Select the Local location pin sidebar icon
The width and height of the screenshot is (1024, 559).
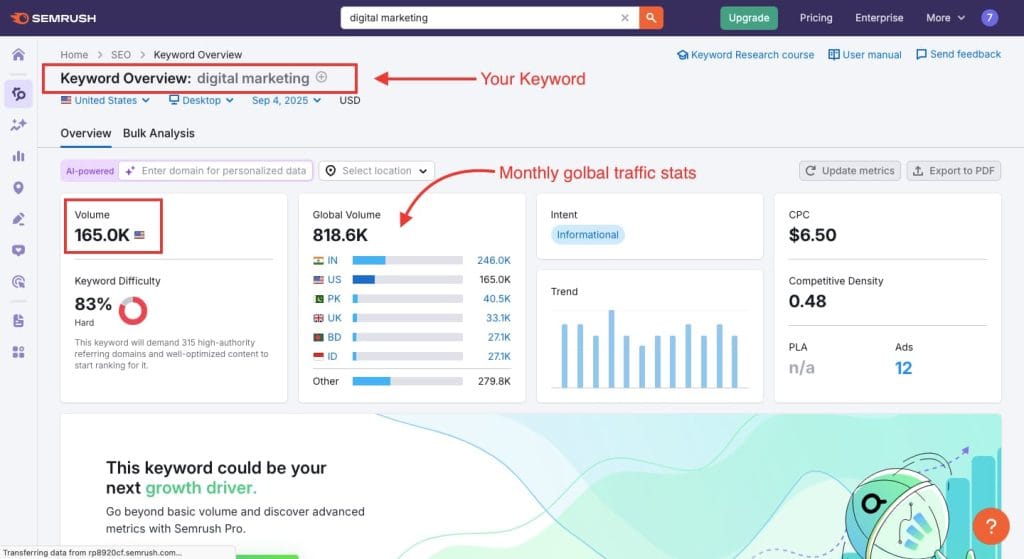pos(18,188)
